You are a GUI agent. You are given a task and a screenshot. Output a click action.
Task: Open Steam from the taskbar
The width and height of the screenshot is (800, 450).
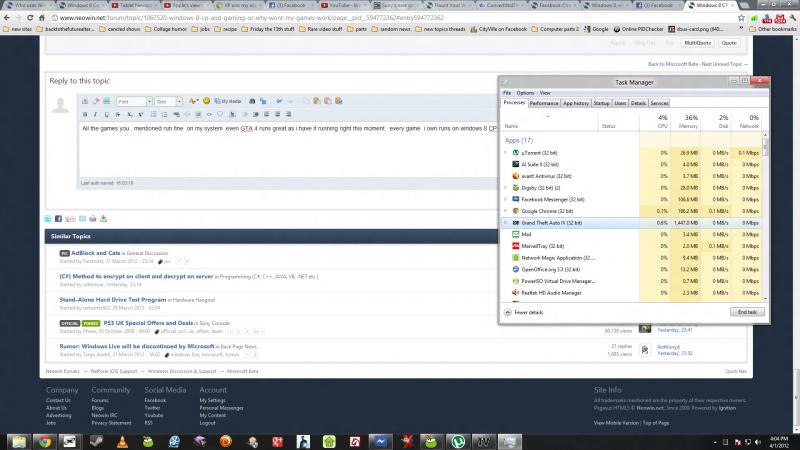click(96, 442)
